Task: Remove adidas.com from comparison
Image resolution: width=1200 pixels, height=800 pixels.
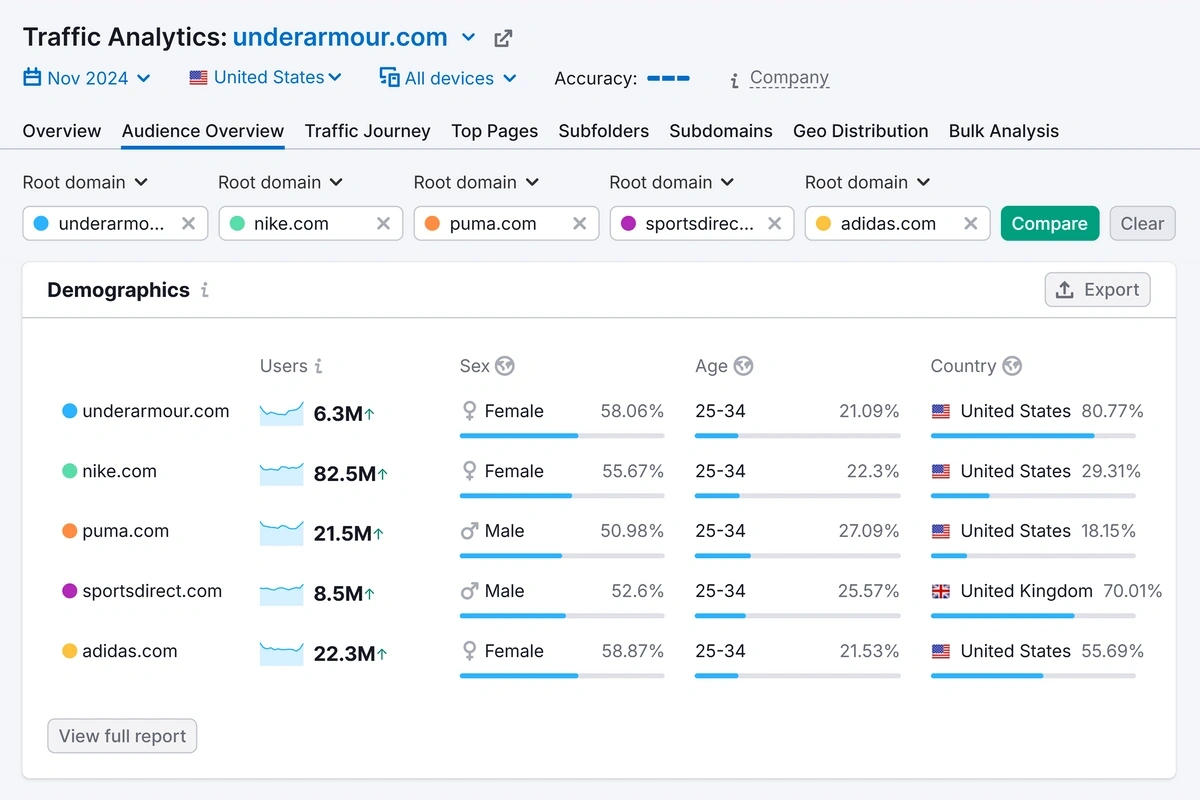Action: click(x=970, y=224)
